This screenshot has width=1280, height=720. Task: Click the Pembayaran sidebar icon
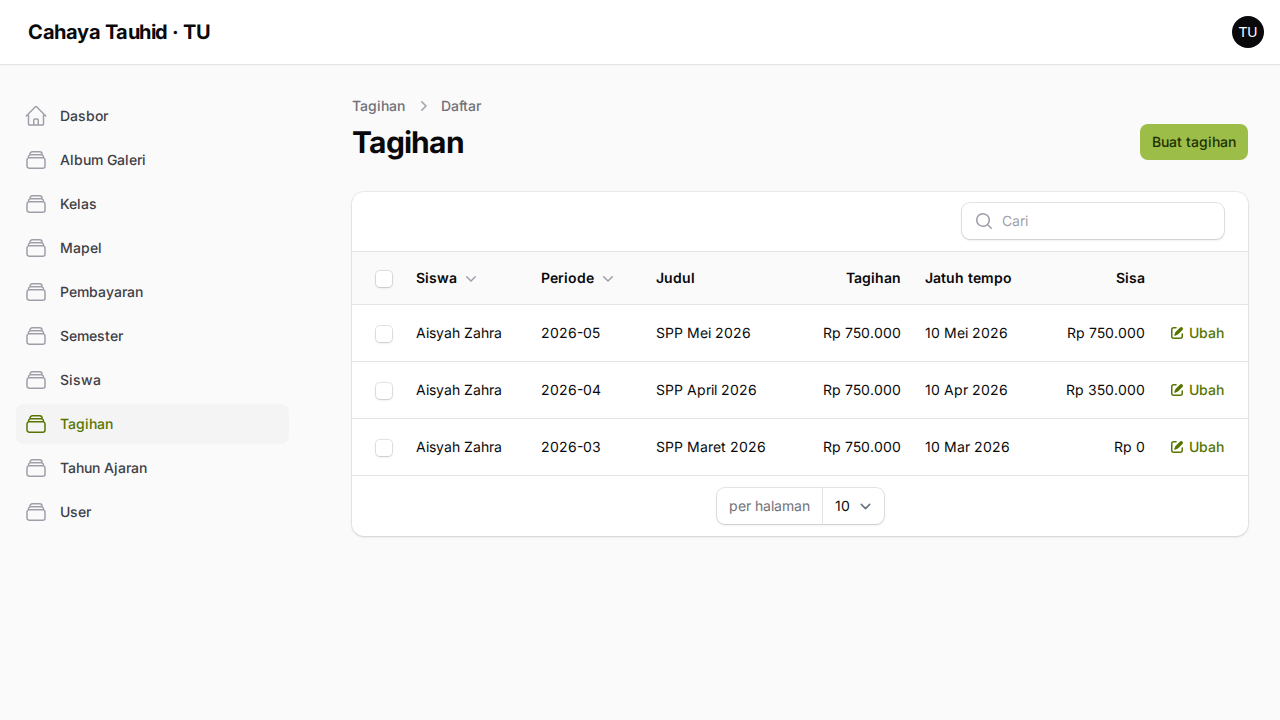[36, 292]
